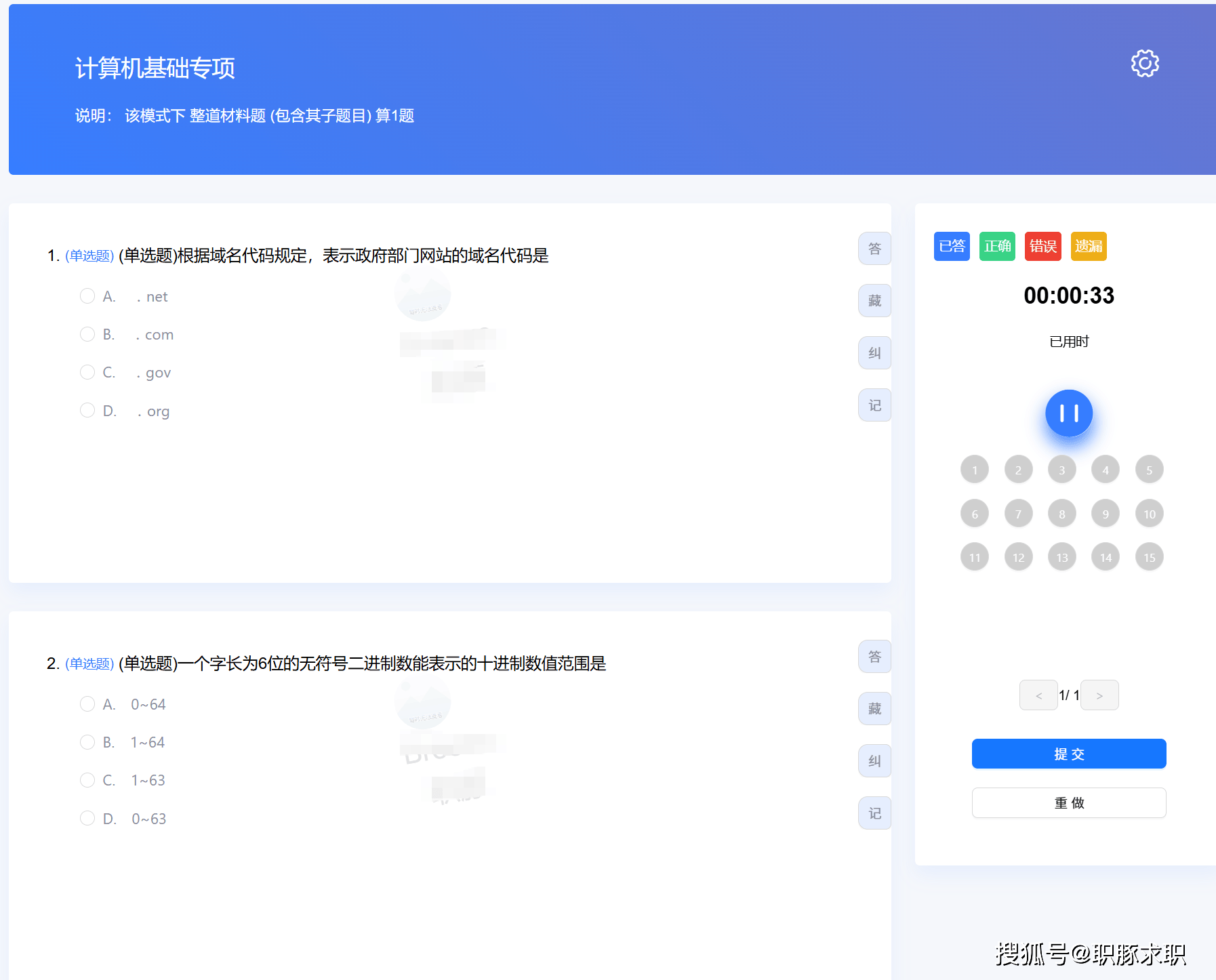Click the 00:00:33 elapsed timer

(x=1069, y=295)
